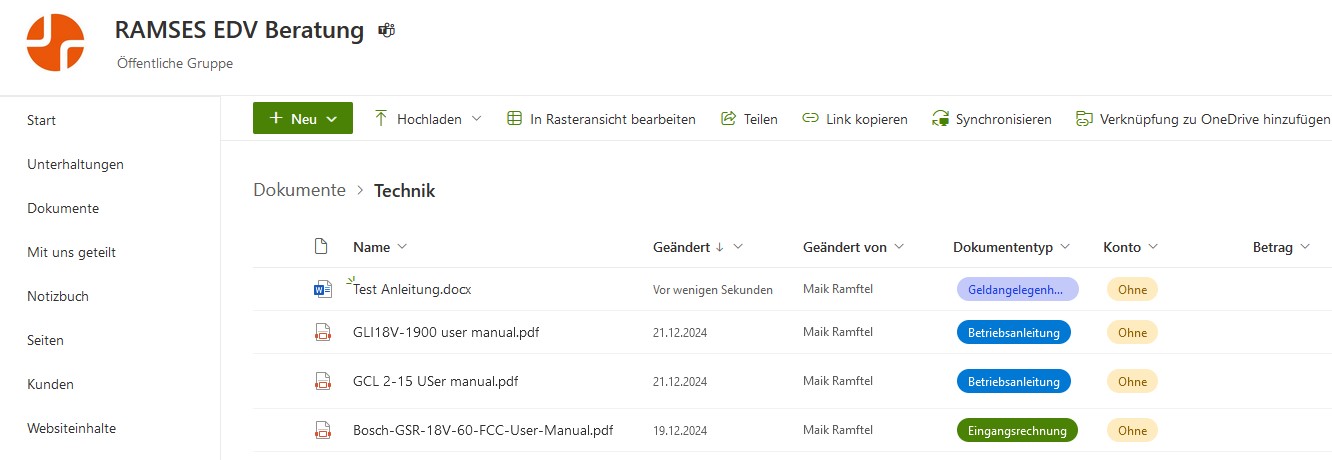Share using the Teilen toolbar button
Viewport: 1332px width, 460px height.
749,119
